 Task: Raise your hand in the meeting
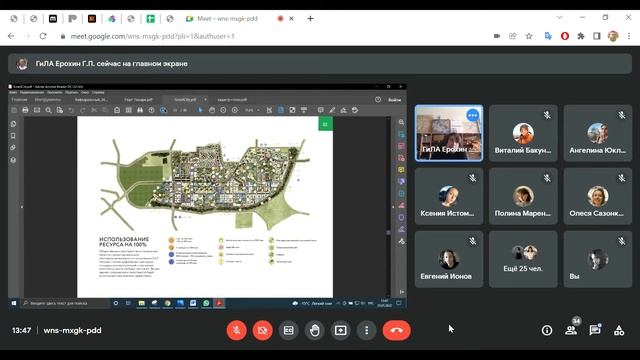(315, 330)
